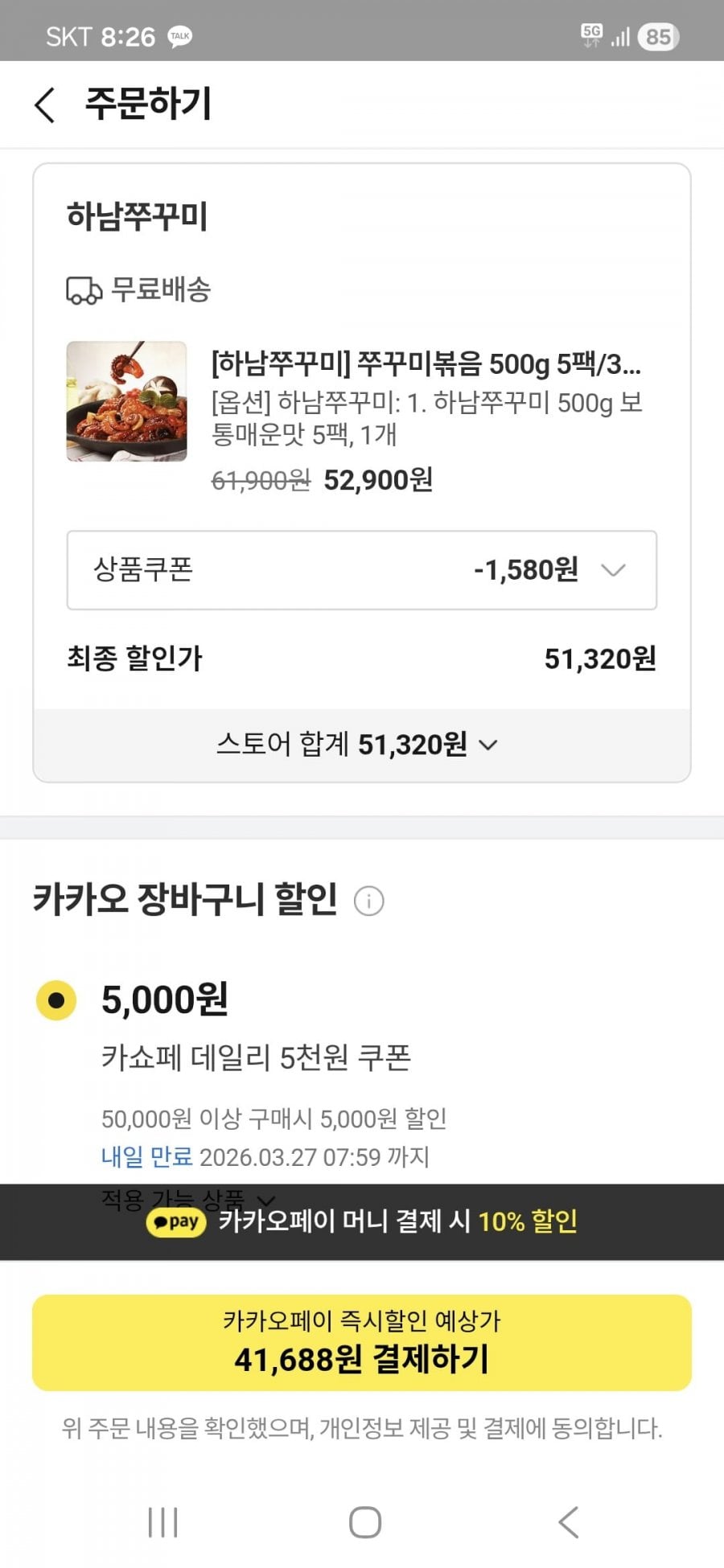
Task: Tap the 최종 할인가 51,320원 row
Action: 361,659
